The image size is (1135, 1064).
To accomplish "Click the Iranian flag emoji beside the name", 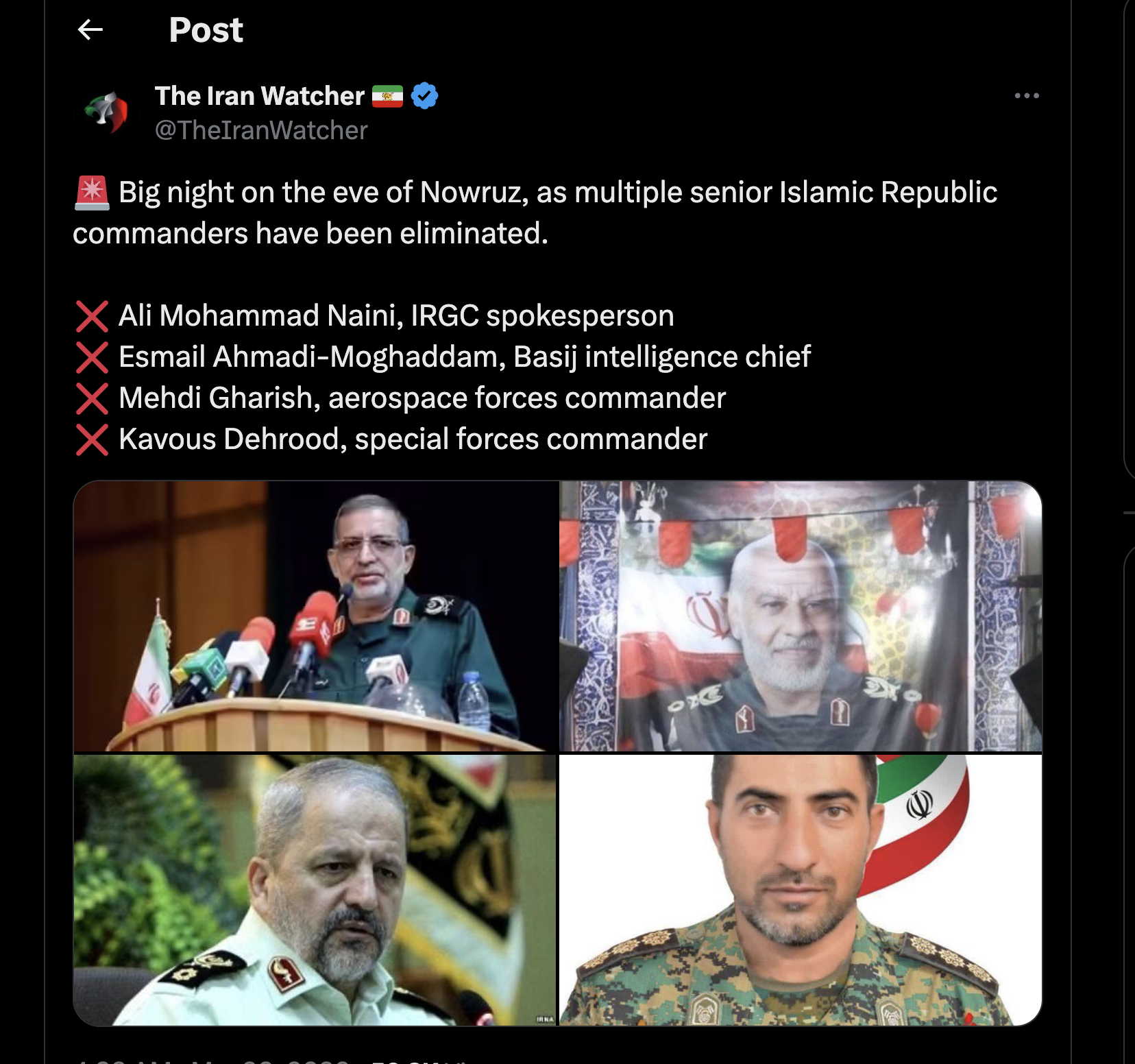I will tap(387, 97).
